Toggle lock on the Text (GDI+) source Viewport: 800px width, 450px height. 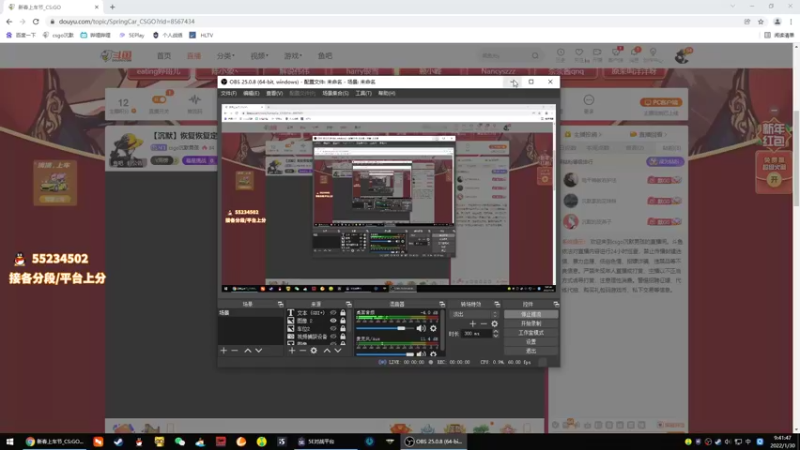[343, 313]
